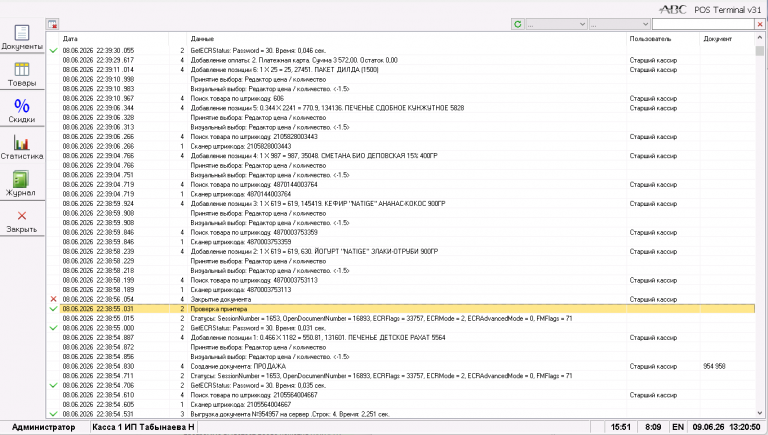768x435 pixels.
Task: Select row Сканер штрихкода 4870003753113
Action: pyautogui.click(x=401, y=290)
